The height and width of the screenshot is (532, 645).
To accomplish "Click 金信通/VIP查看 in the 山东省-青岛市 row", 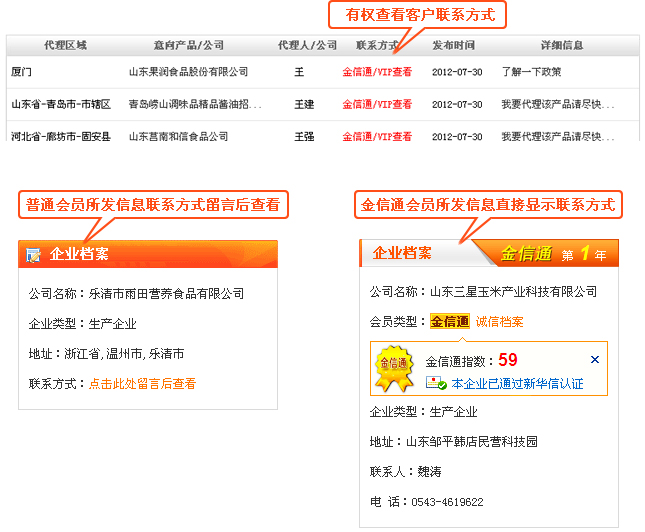I will point(377,105).
